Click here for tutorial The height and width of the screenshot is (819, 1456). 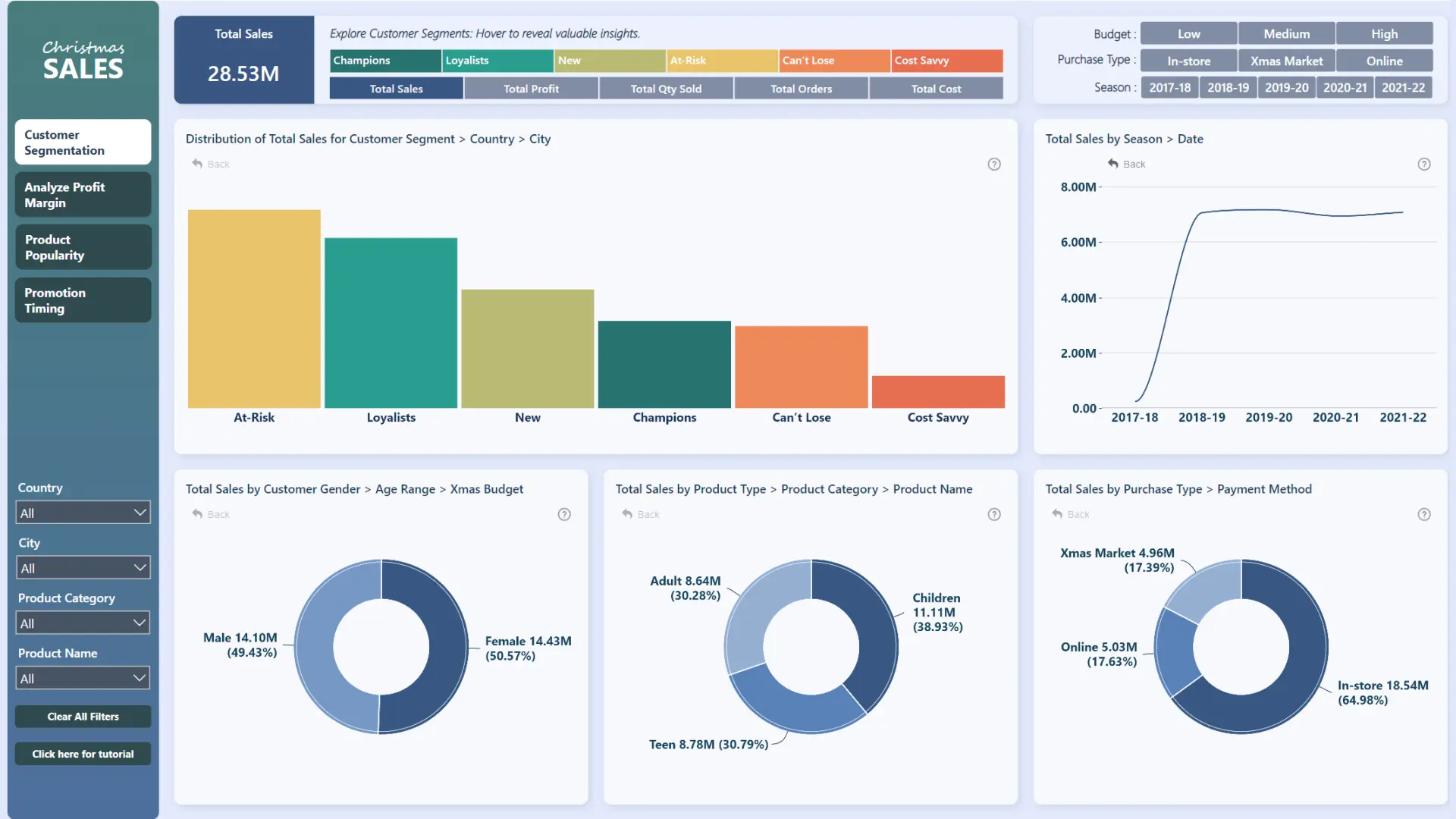(x=83, y=754)
